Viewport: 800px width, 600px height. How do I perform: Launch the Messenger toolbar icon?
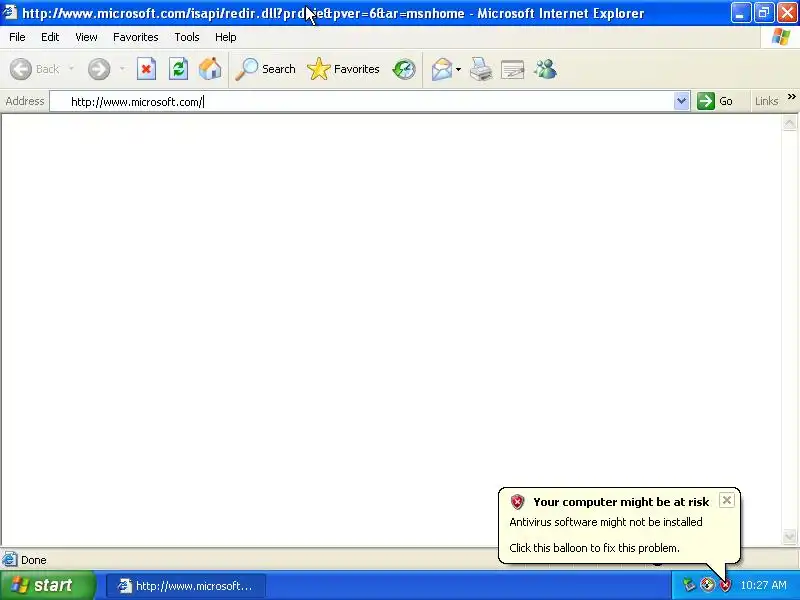click(545, 69)
